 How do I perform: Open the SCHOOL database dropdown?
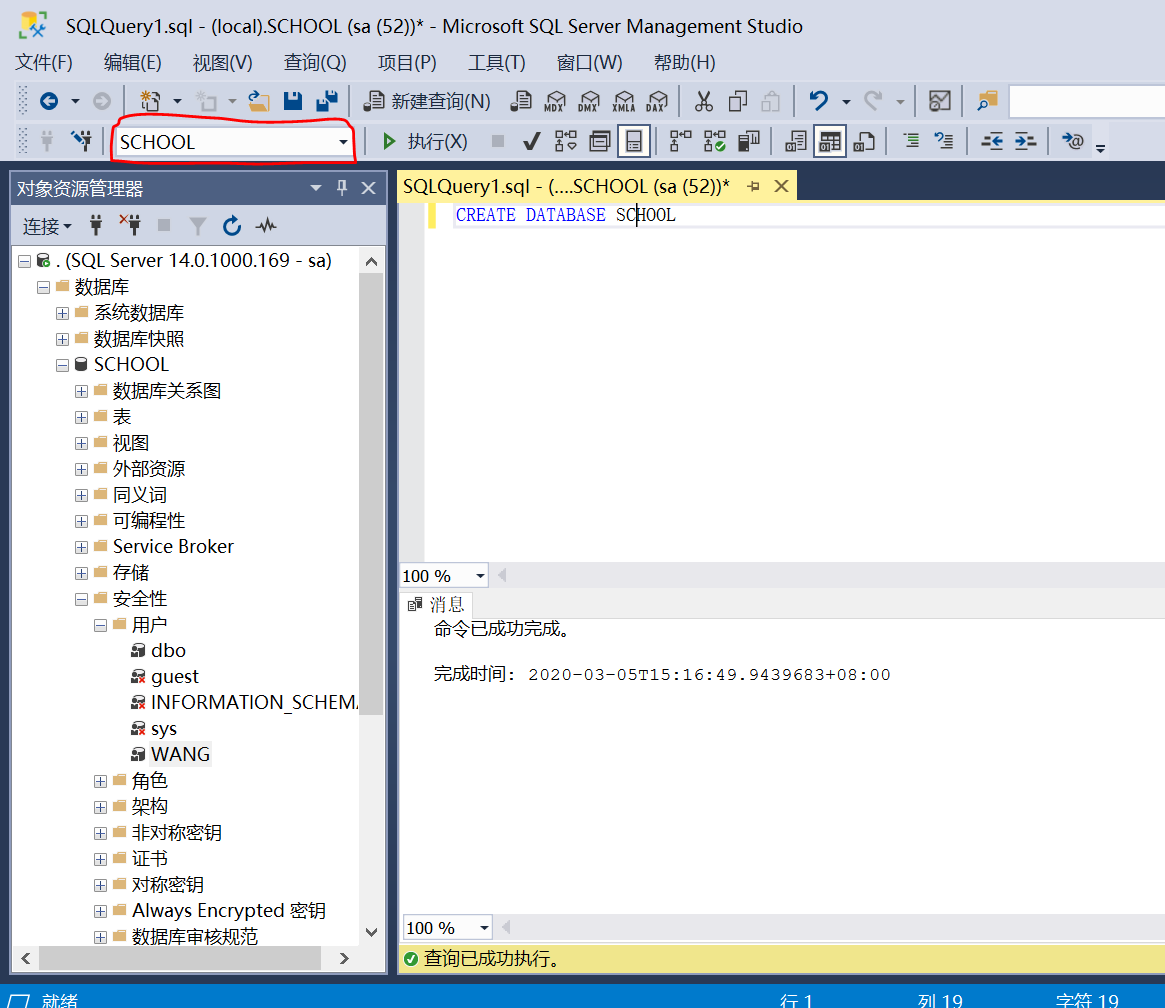click(x=343, y=142)
